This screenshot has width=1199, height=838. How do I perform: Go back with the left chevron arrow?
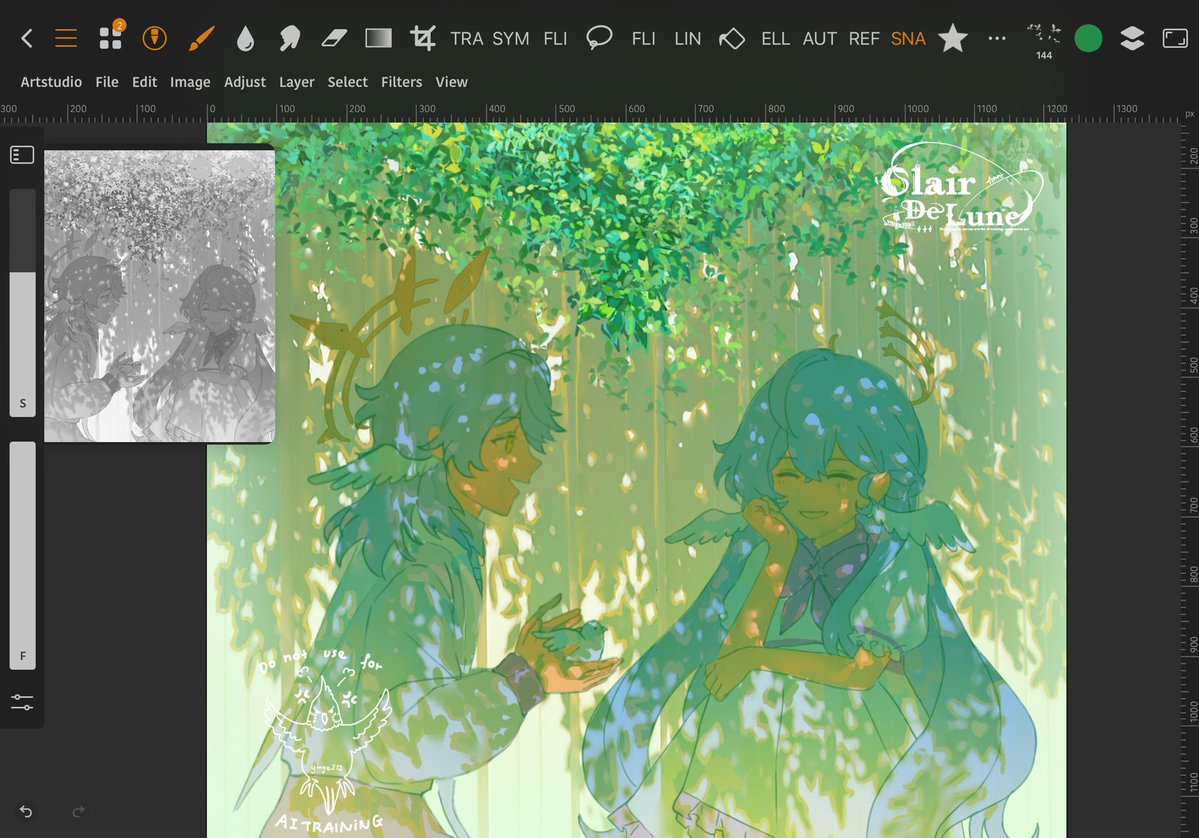27,38
